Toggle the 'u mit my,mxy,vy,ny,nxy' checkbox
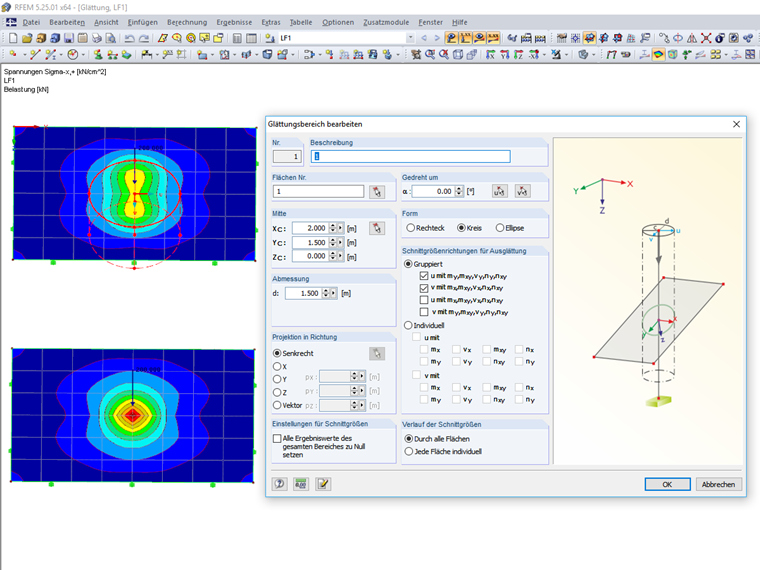This screenshot has width=760, height=570. [x=424, y=276]
